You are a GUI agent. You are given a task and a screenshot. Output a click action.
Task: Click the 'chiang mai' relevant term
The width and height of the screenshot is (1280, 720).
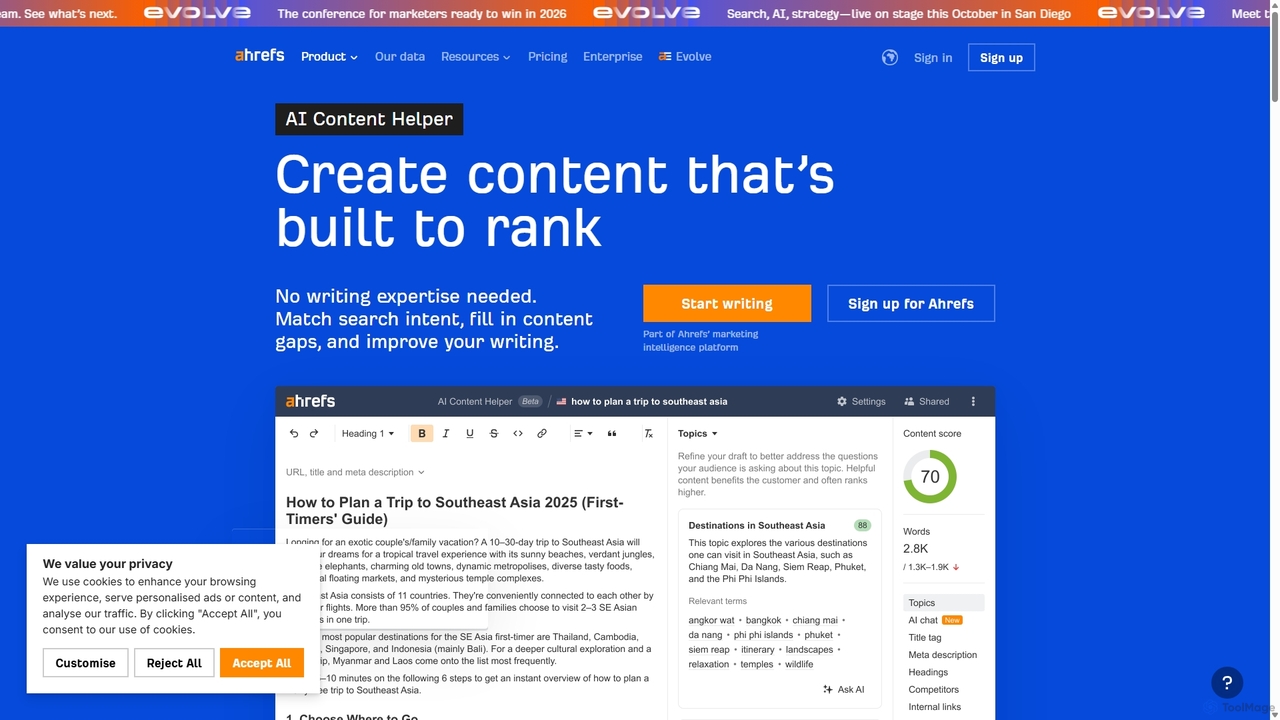coord(814,620)
